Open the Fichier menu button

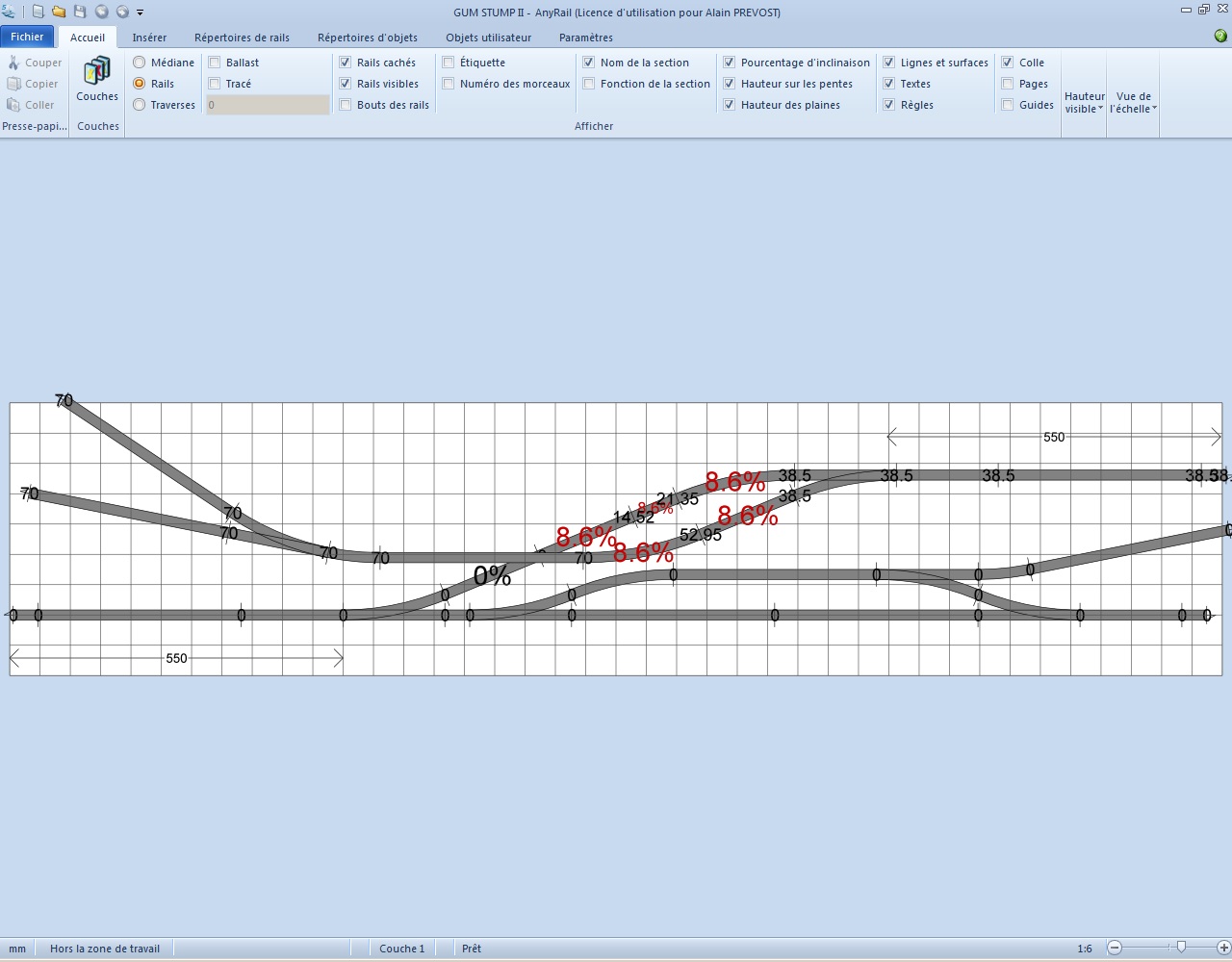tap(27, 37)
